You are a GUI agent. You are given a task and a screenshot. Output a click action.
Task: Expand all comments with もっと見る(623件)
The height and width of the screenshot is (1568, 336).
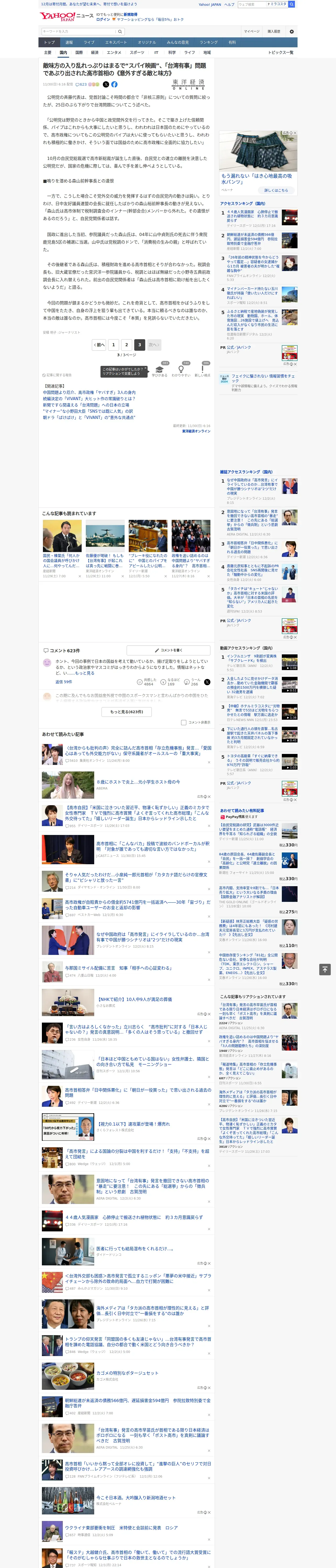pyautogui.click(x=127, y=712)
